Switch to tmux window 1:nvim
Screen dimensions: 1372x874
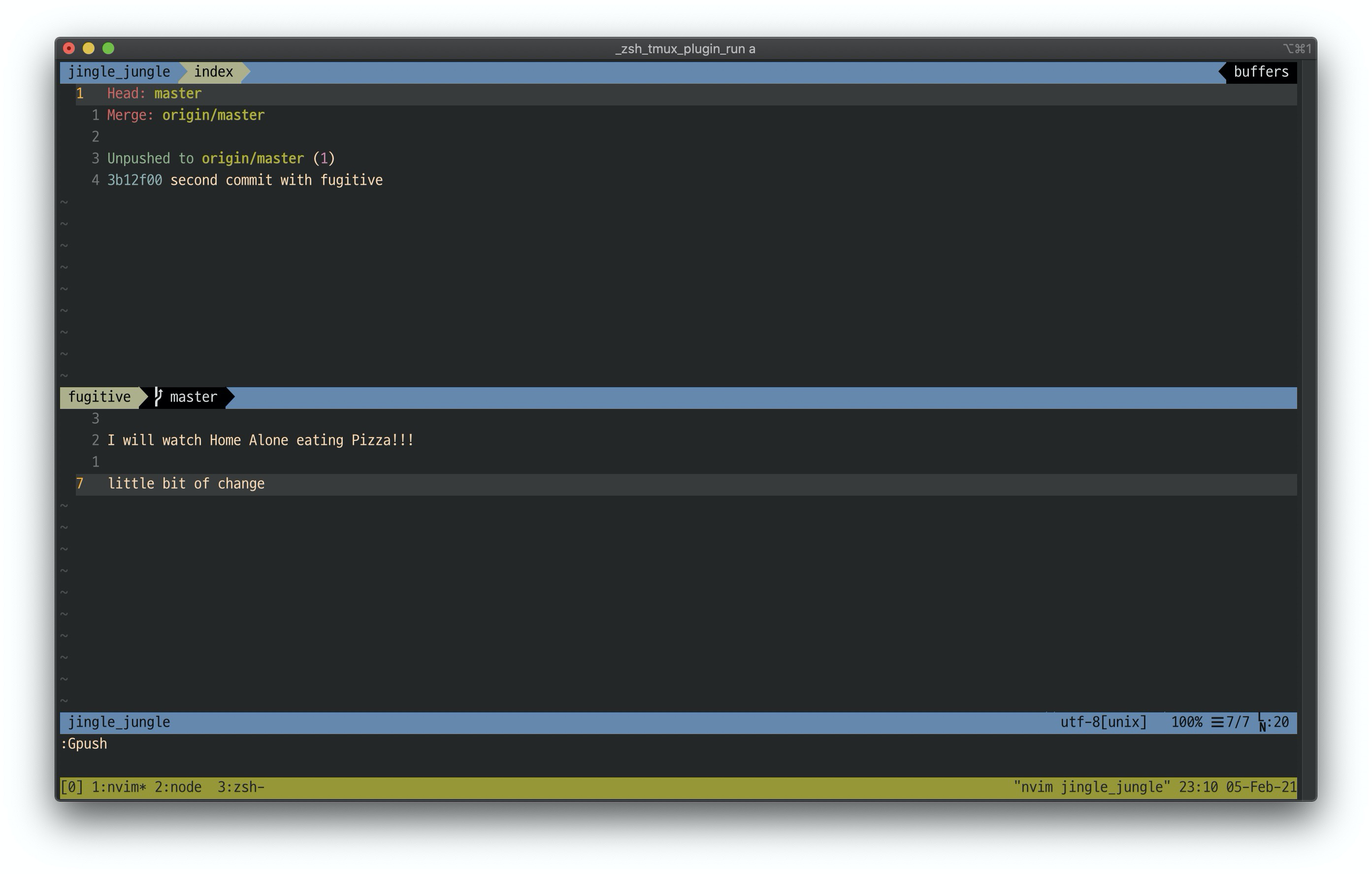pos(119,787)
